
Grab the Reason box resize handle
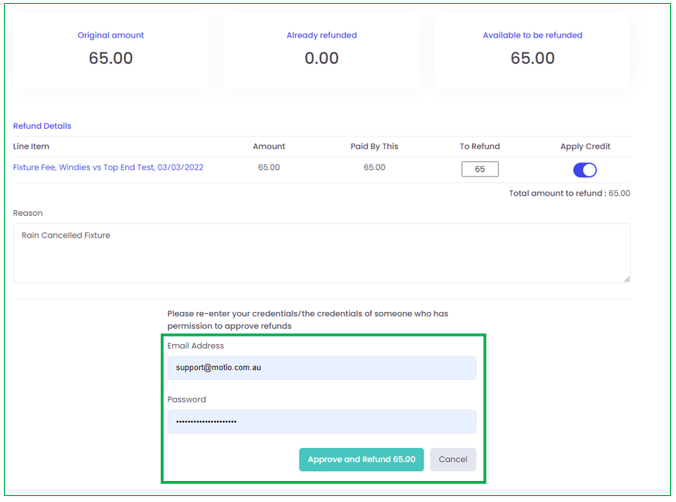coord(626,279)
